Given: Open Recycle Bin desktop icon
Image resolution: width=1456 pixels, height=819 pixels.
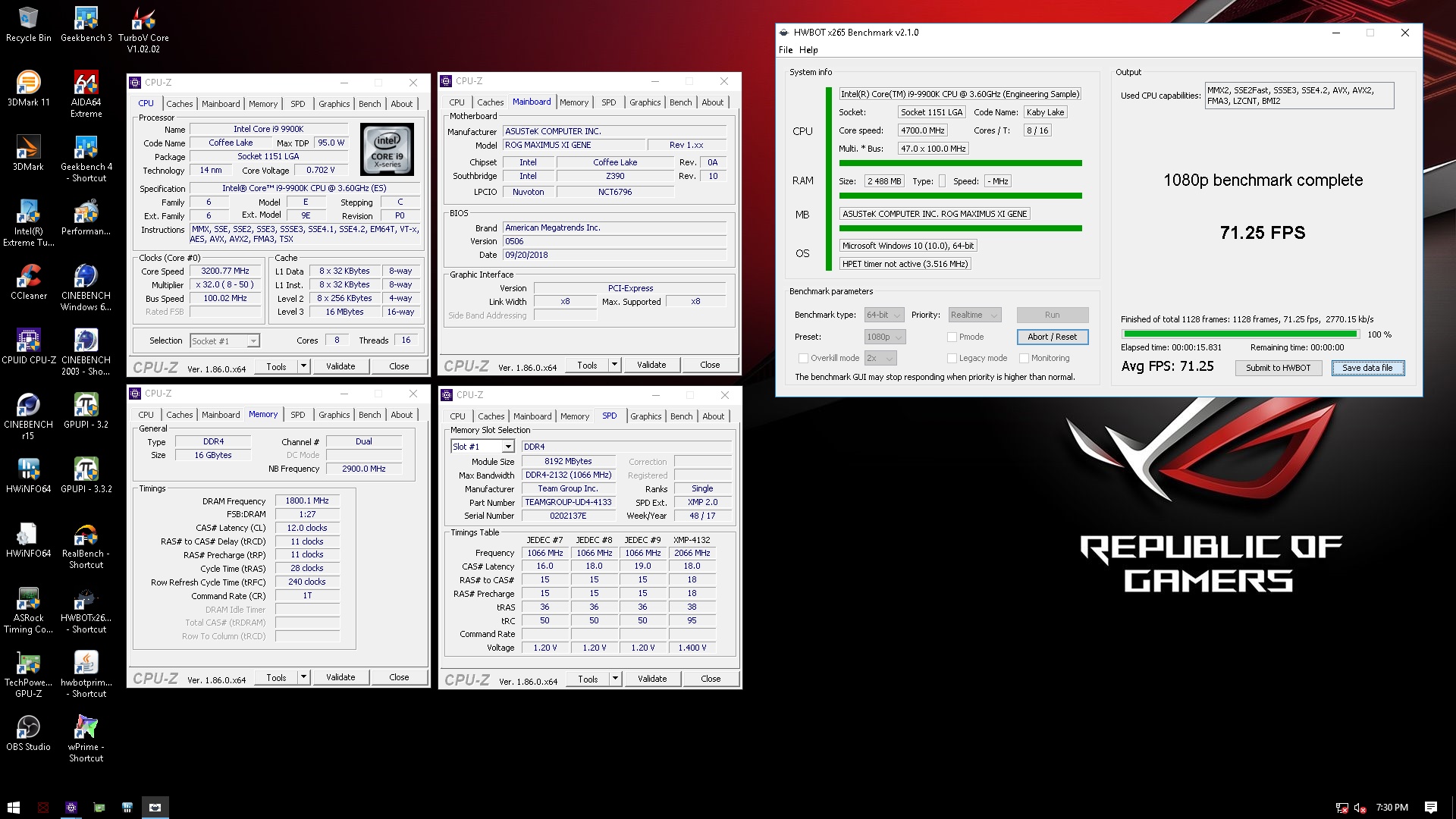Looking at the screenshot, I should pyautogui.click(x=28, y=25).
